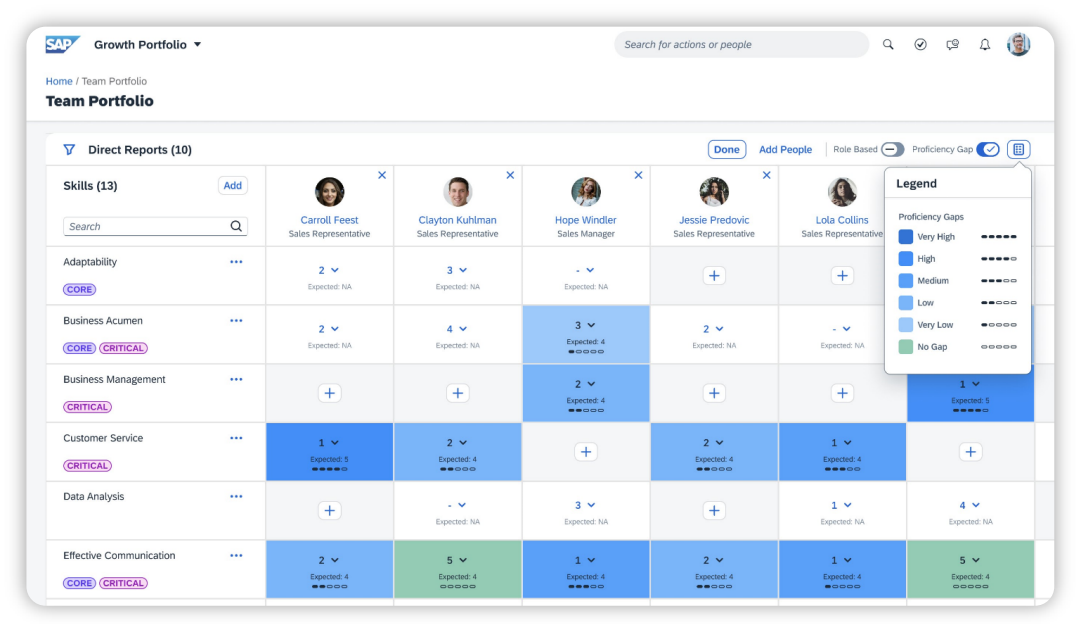Click Add People

click(x=785, y=149)
